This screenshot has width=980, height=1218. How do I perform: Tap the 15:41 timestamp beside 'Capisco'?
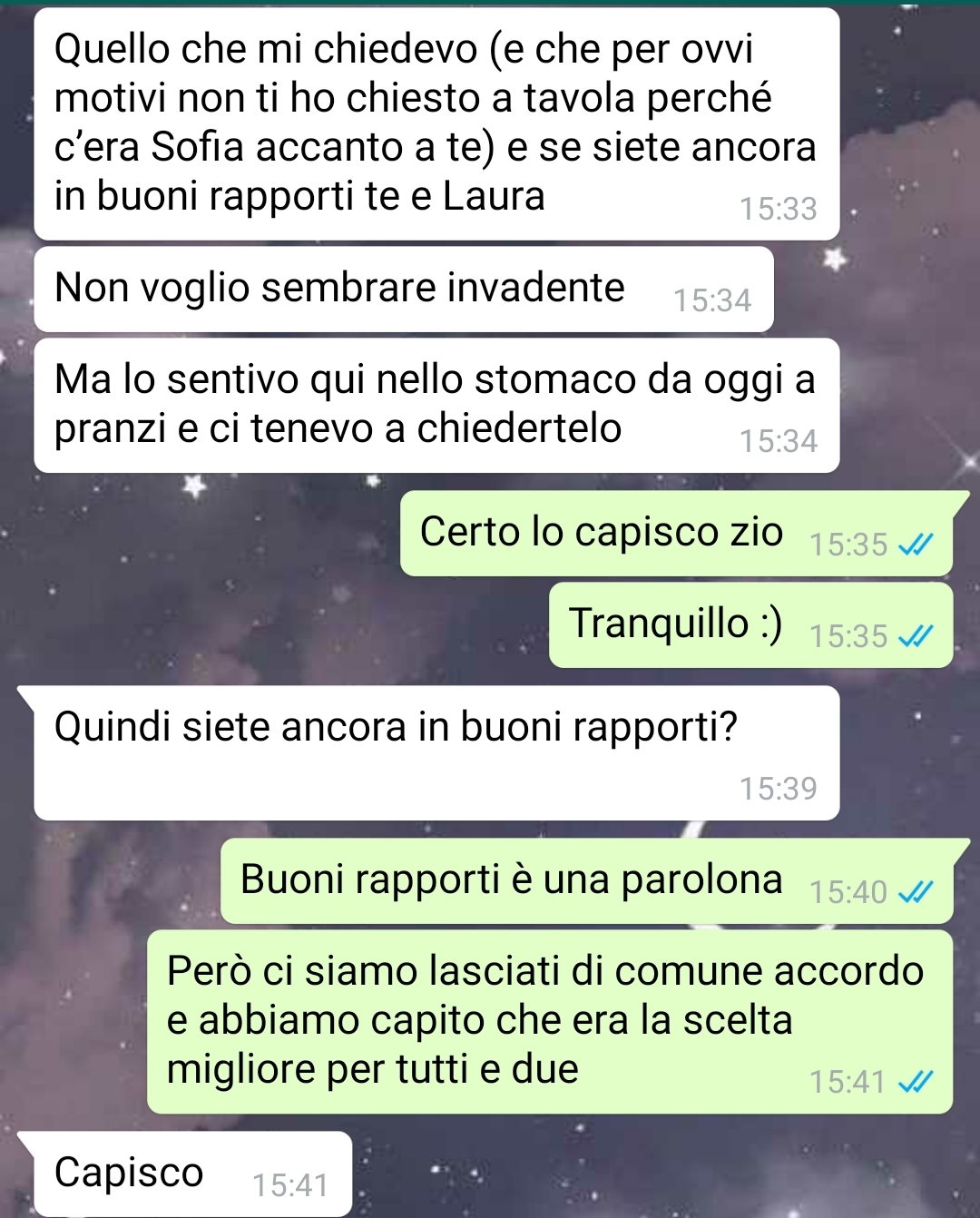pyautogui.click(x=290, y=1185)
